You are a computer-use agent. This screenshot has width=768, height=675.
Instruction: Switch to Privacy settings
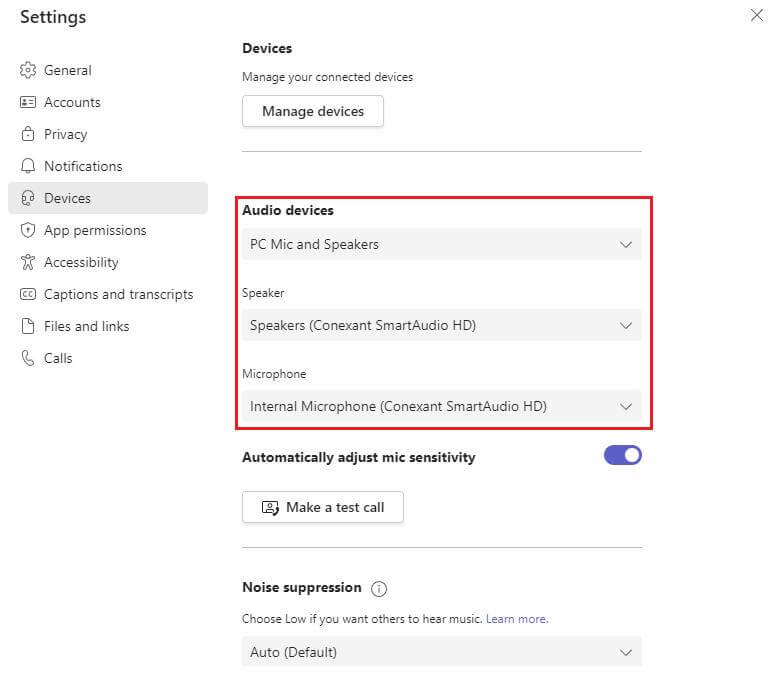pos(66,134)
